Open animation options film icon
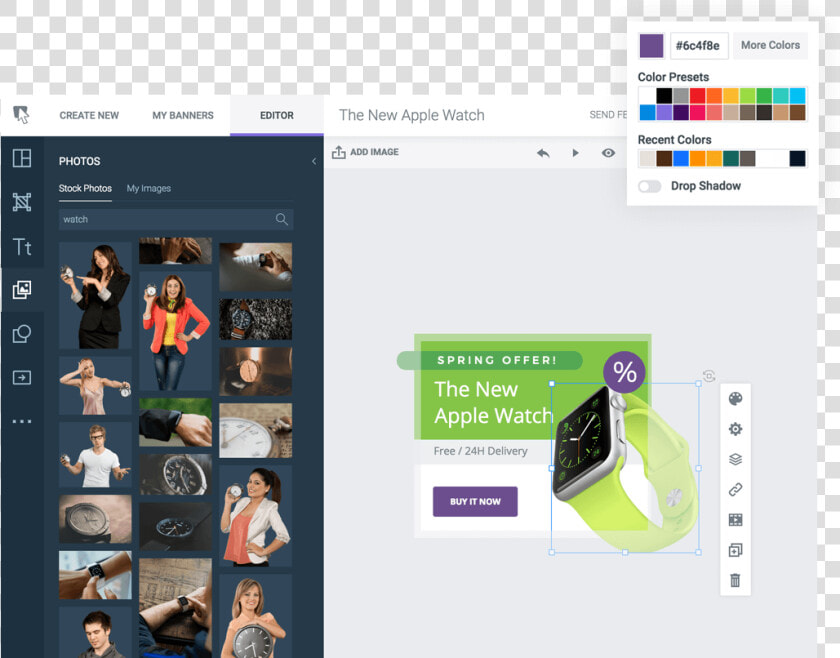 (x=736, y=520)
